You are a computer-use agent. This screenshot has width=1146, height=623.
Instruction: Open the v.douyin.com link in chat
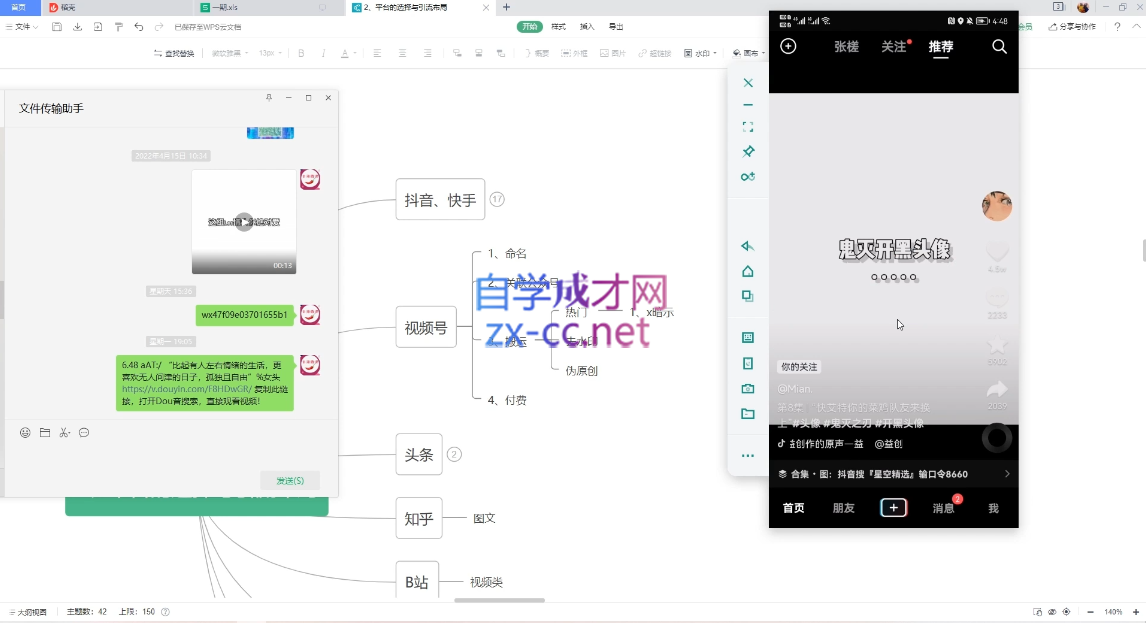pyautogui.click(x=186, y=389)
